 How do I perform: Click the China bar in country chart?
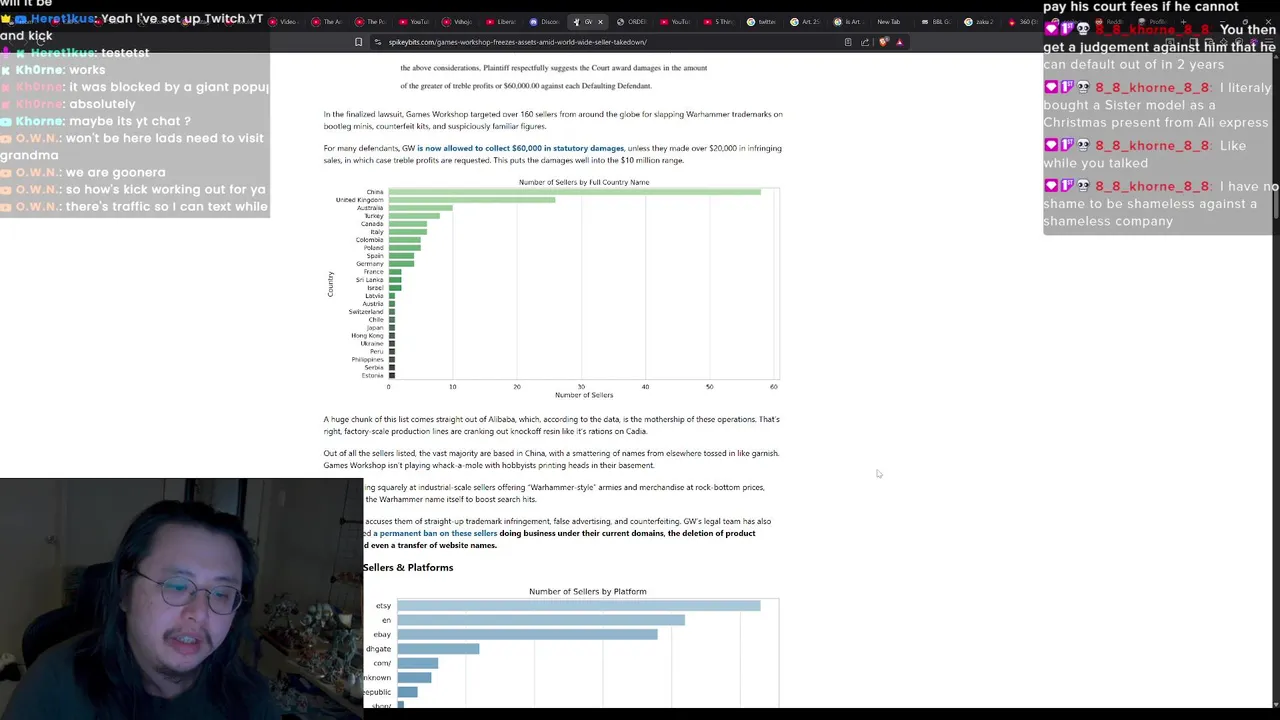tap(574, 192)
